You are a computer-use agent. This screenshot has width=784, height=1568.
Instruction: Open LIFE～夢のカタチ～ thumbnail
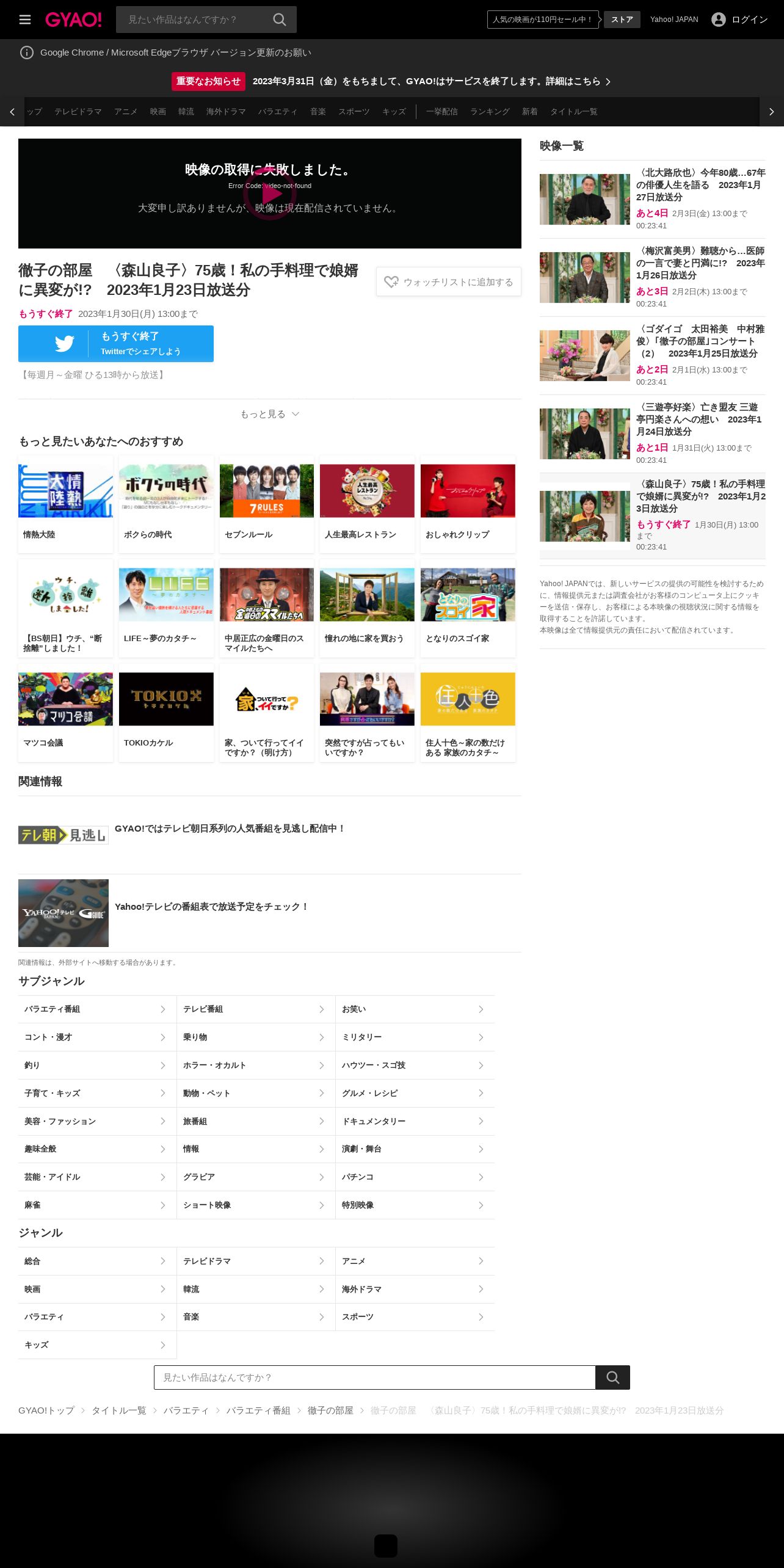(166, 595)
